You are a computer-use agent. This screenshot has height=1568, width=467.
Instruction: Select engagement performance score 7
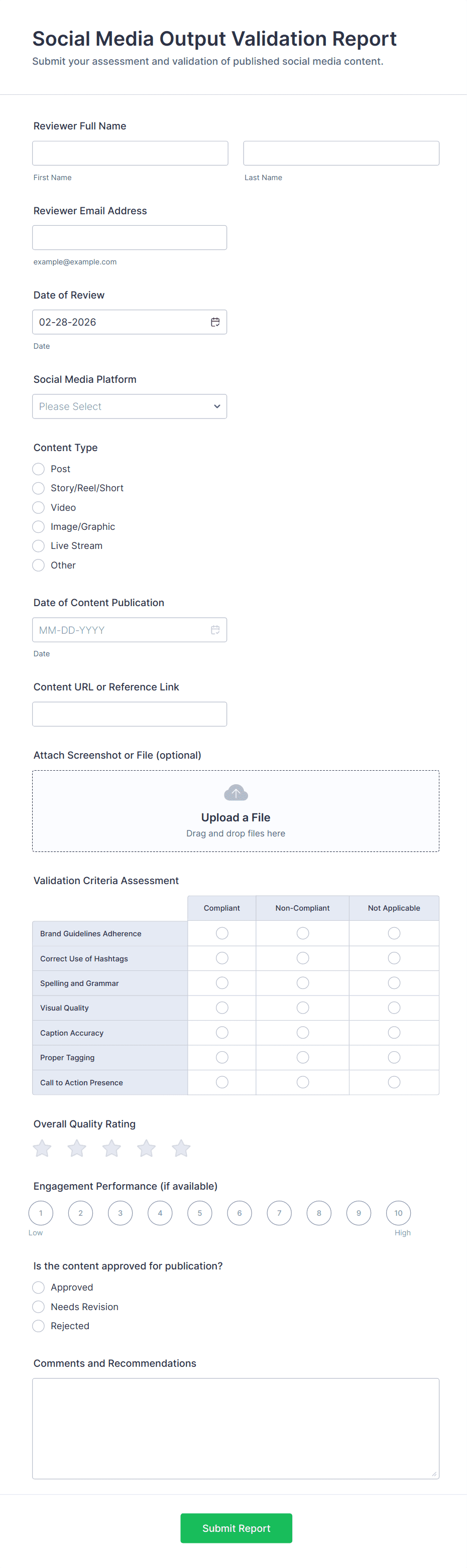point(280,1213)
